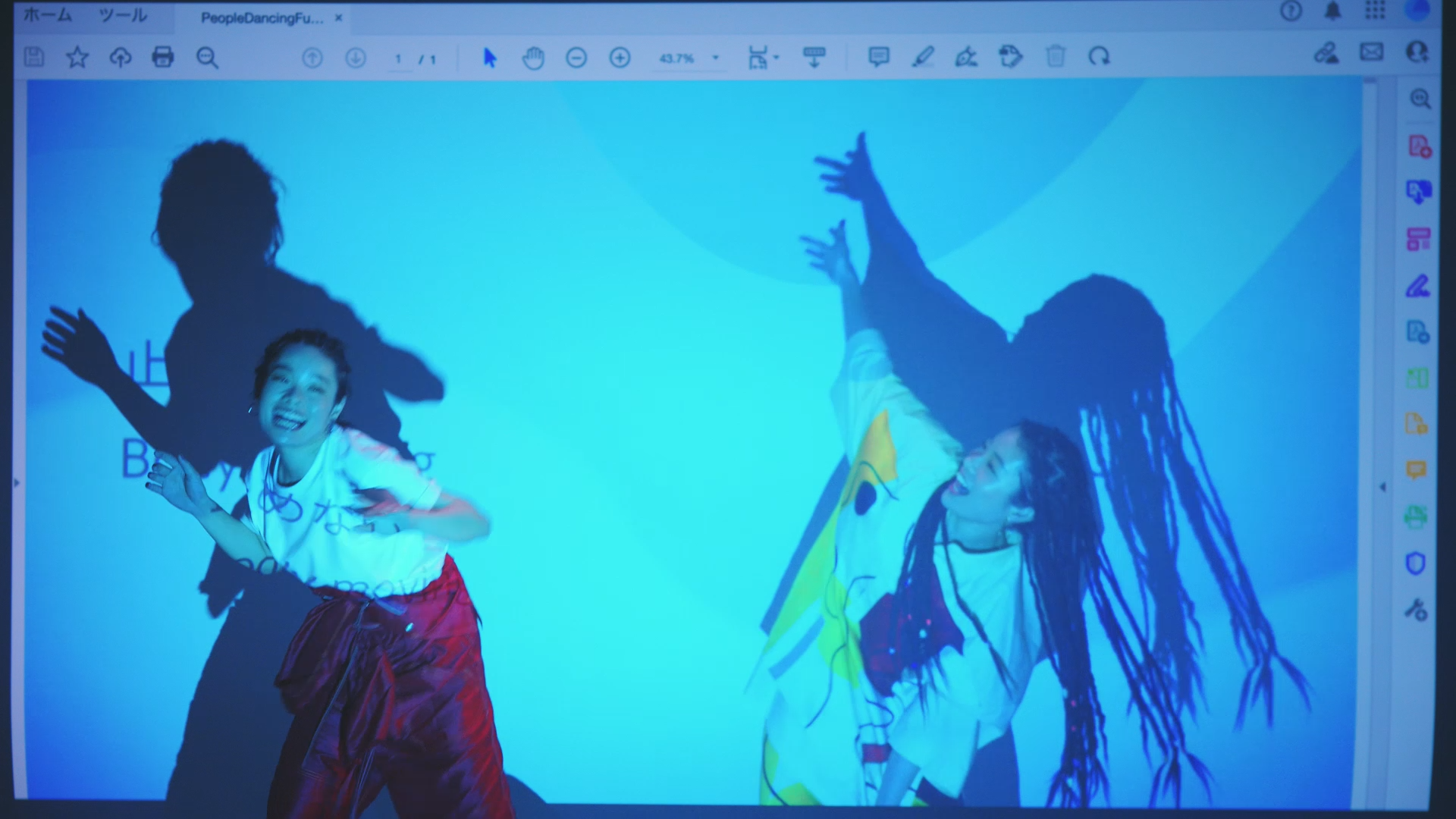Viewport: 1456px width, 819px height.
Task: Switch to the ホーム tab
Action: coord(47,16)
